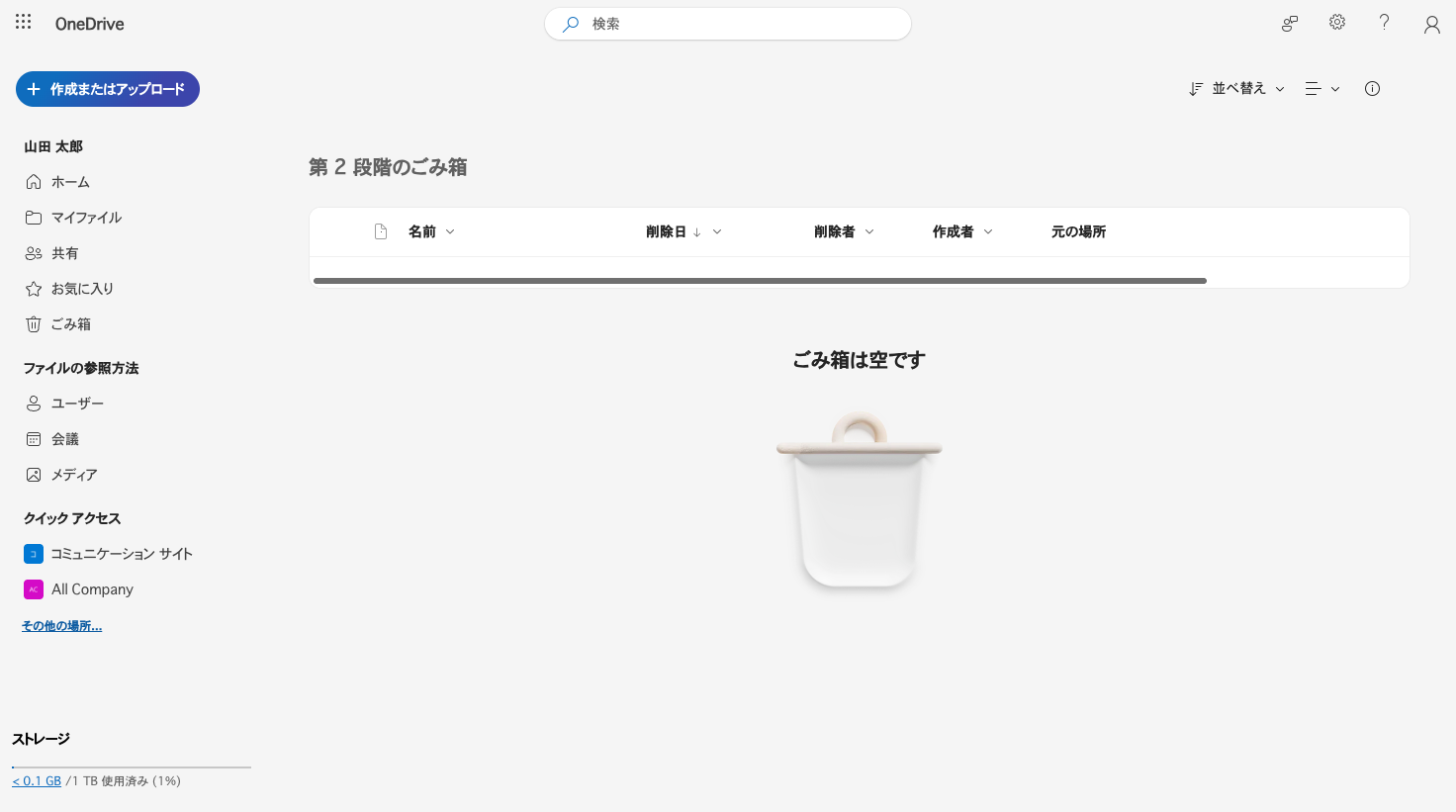Open All Company quick access
Screen dimensions: 1456x812
(x=133, y=589)
